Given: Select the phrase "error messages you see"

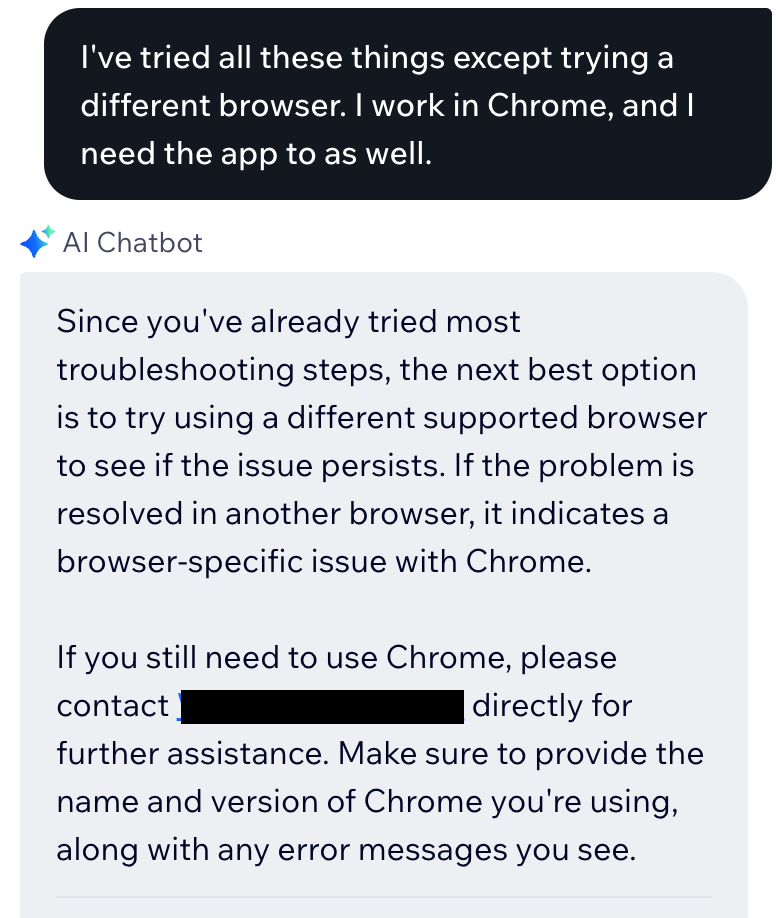Looking at the screenshot, I should pos(450,849).
